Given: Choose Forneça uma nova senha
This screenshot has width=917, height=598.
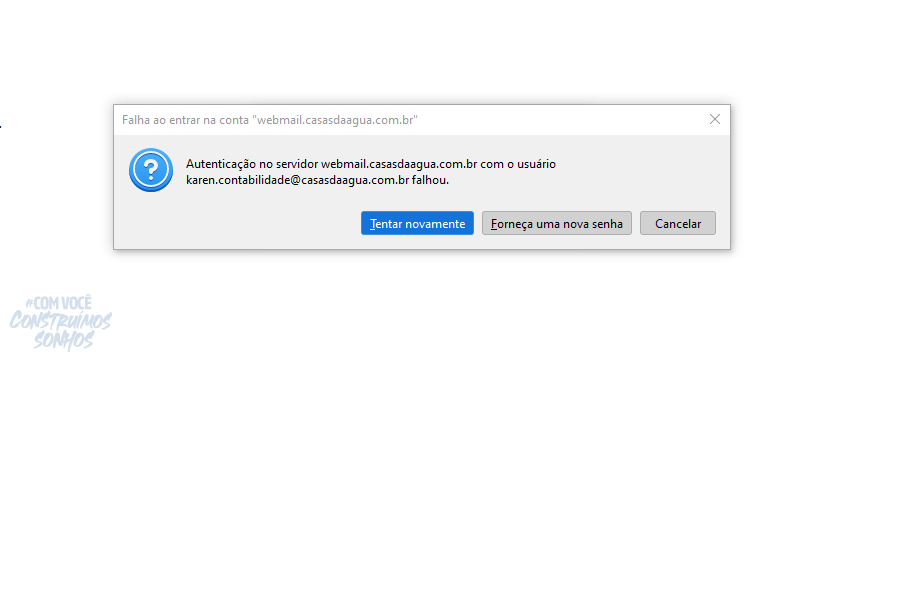Looking at the screenshot, I should point(556,223).
